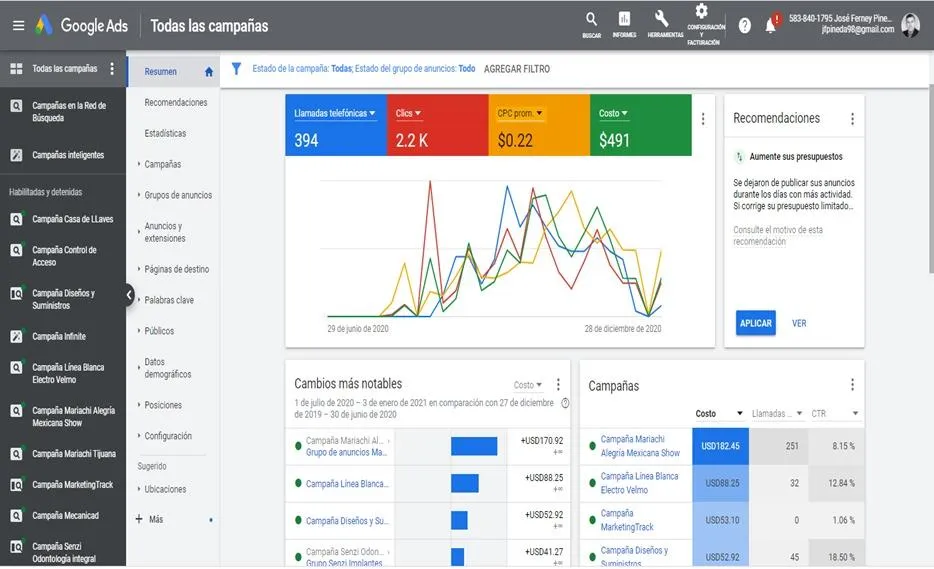Open the CPC prom. metric dropdown

point(520,113)
